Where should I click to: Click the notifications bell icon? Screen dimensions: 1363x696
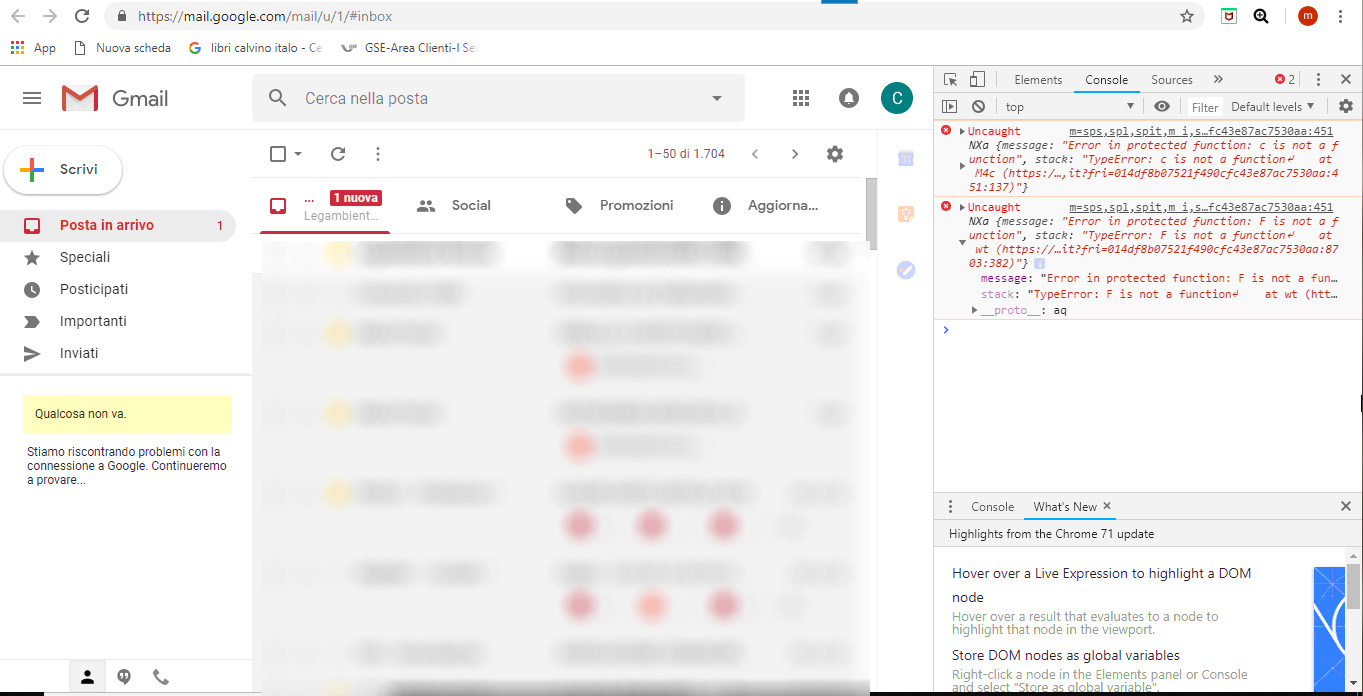click(849, 98)
